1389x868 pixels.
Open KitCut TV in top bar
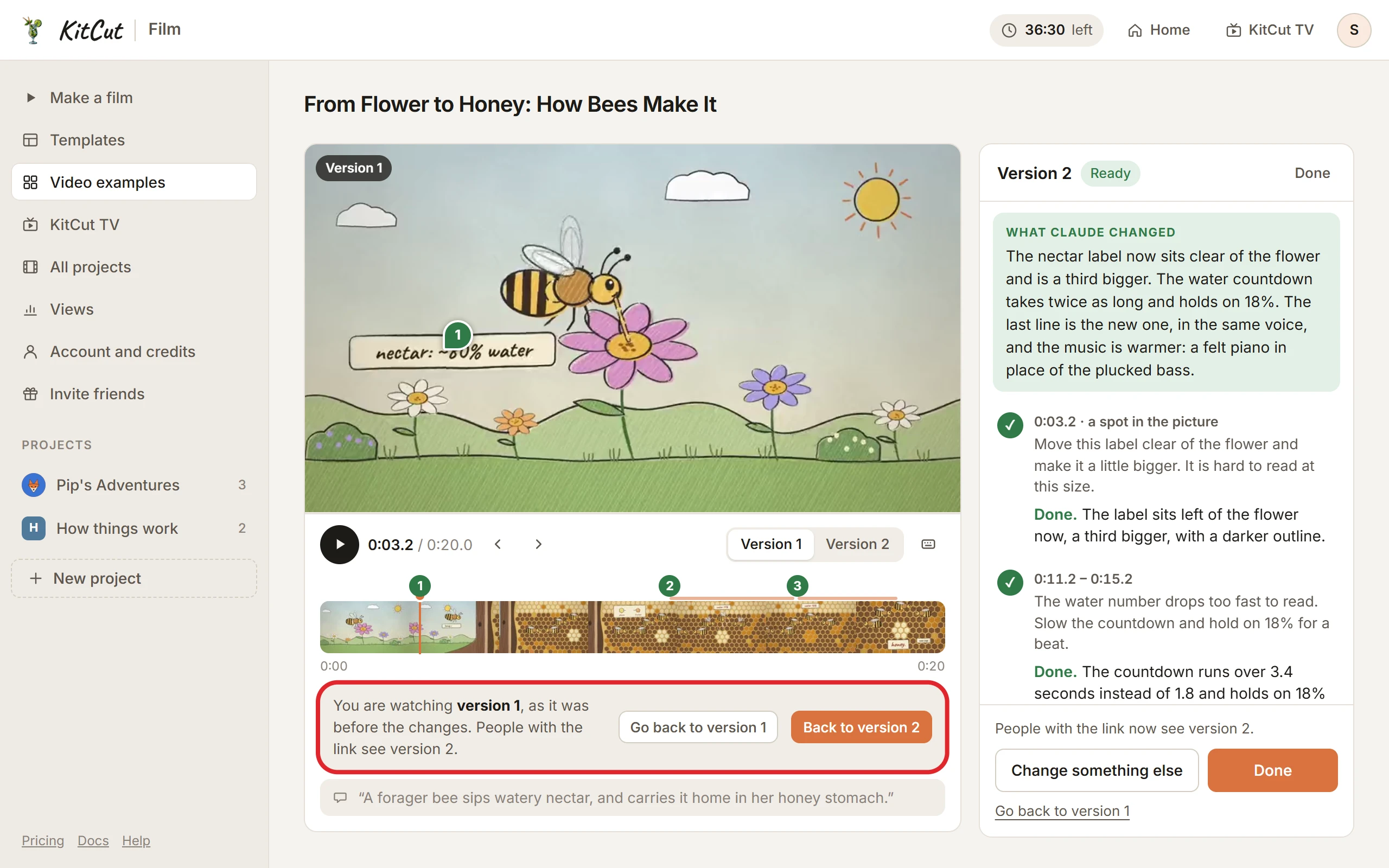point(1270,30)
